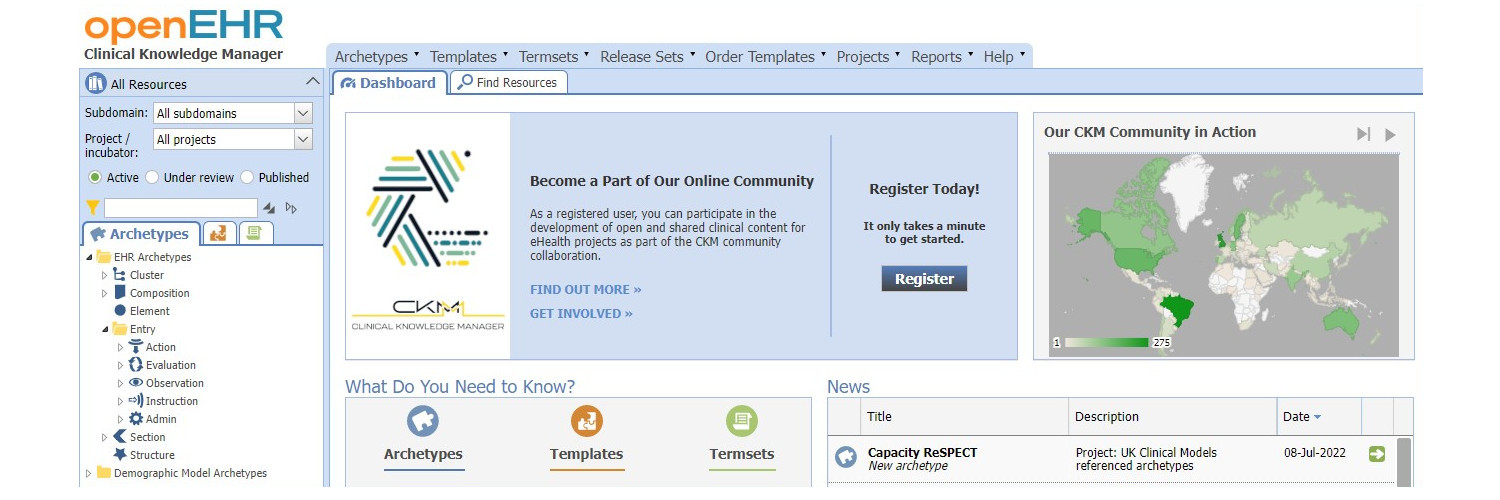Open the Help menu
This screenshot has width=1500, height=500.
click(x=1004, y=57)
